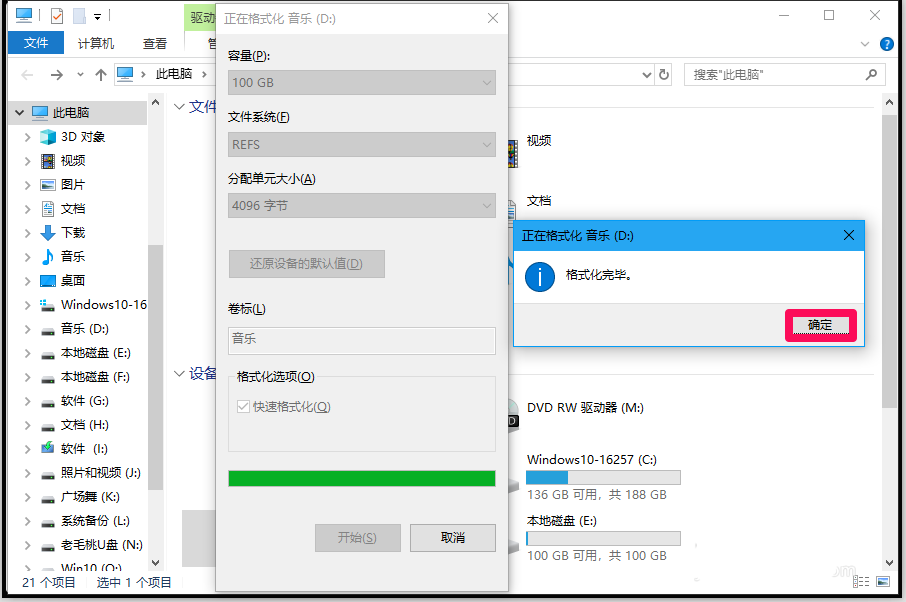Collapse the 此电脑 tree node

coord(20,113)
